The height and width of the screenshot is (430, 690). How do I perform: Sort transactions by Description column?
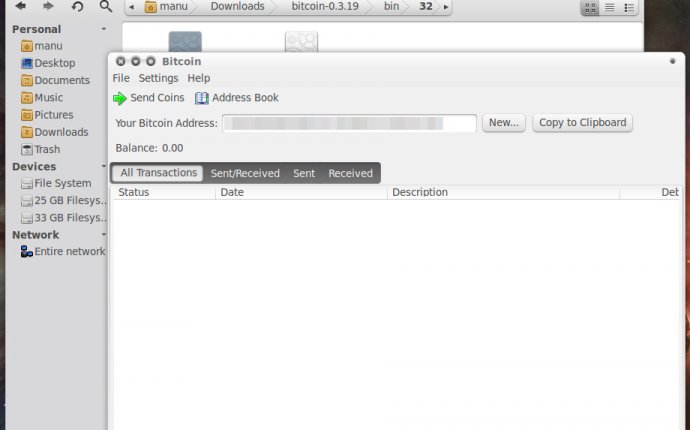click(x=503, y=192)
